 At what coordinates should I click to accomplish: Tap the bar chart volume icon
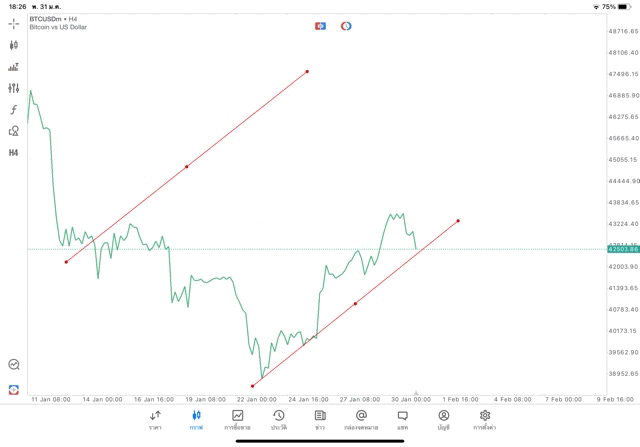coord(14,67)
